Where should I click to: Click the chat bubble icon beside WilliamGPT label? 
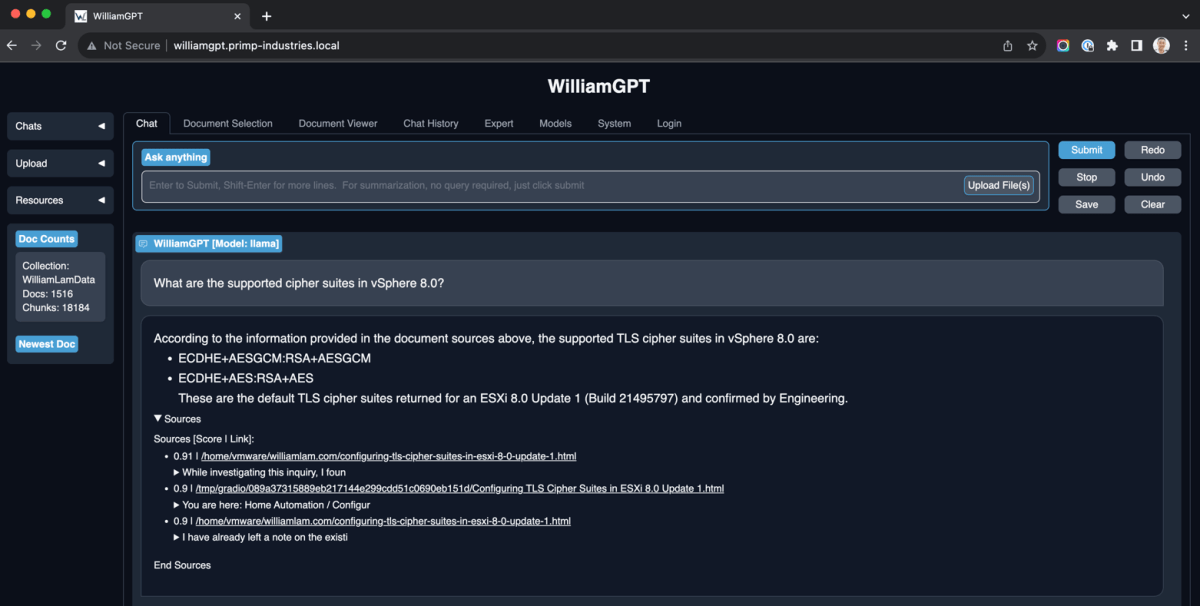(x=143, y=243)
